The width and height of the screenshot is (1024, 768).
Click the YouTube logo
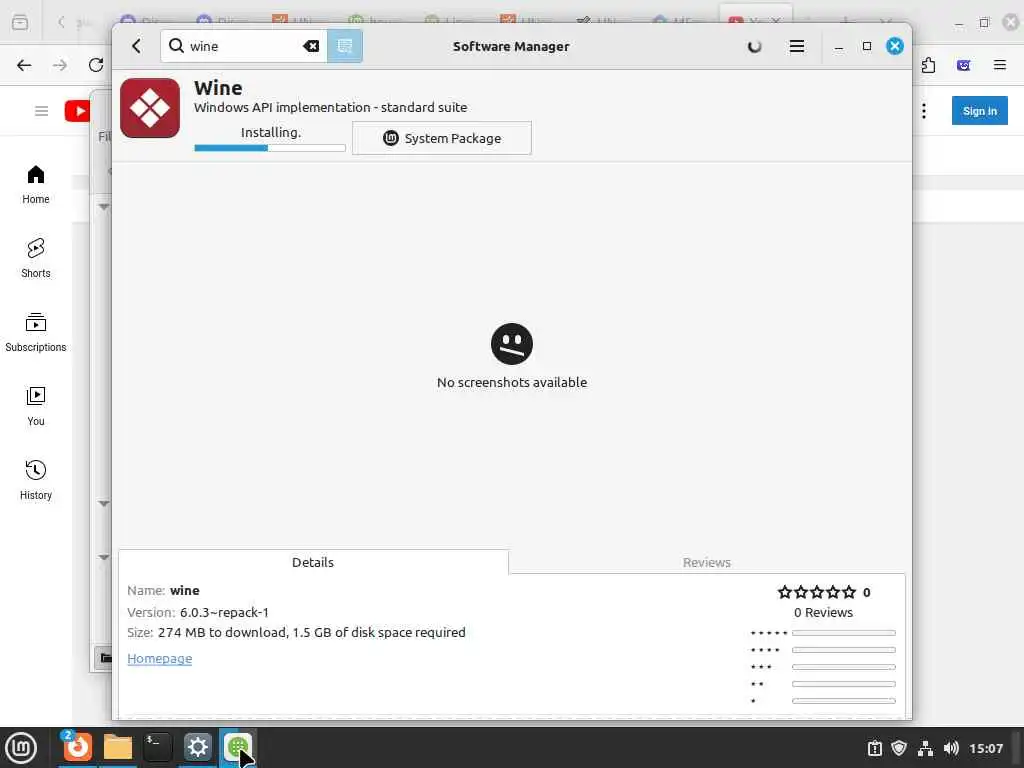click(x=77, y=111)
